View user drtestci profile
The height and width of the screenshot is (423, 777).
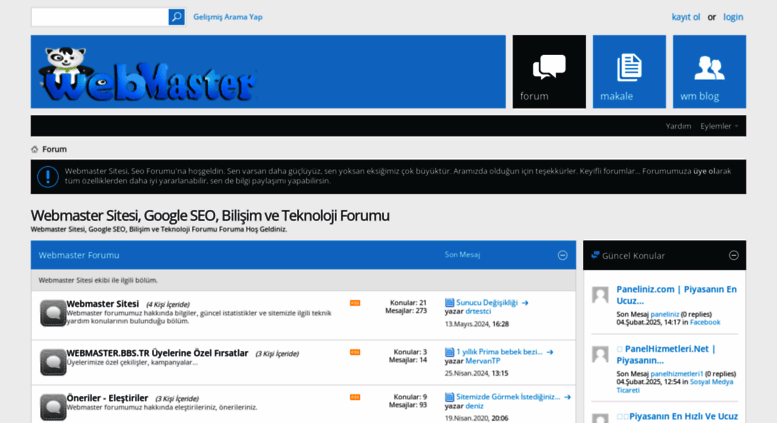click(478, 311)
